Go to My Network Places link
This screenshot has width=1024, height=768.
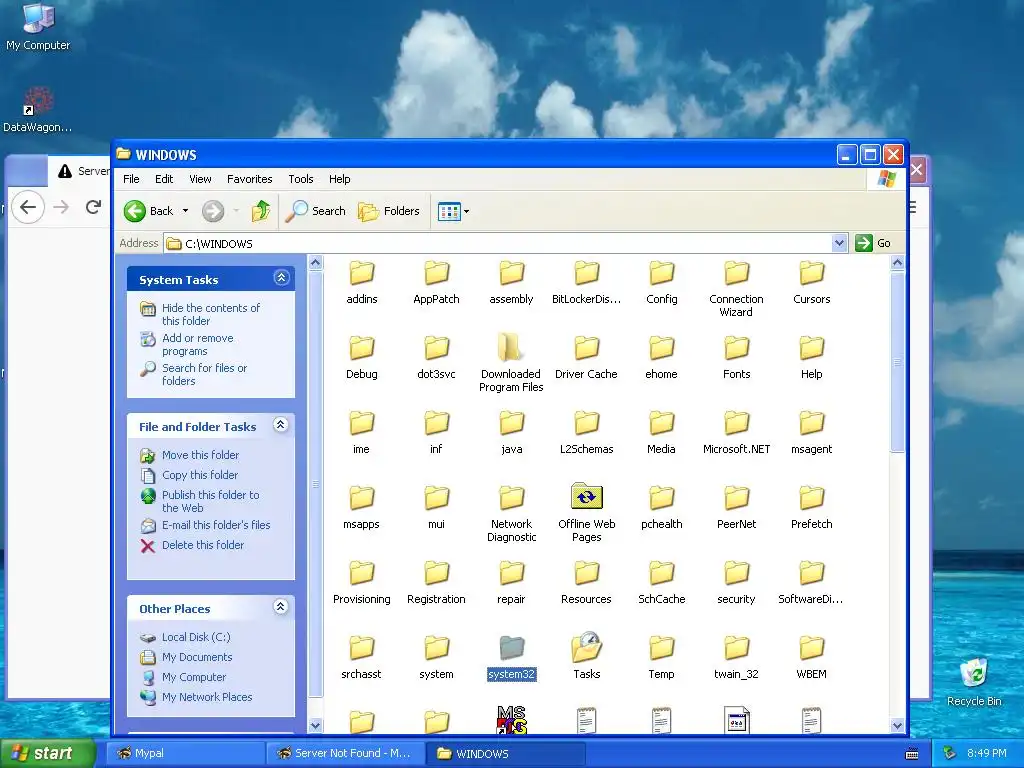tap(206, 697)
